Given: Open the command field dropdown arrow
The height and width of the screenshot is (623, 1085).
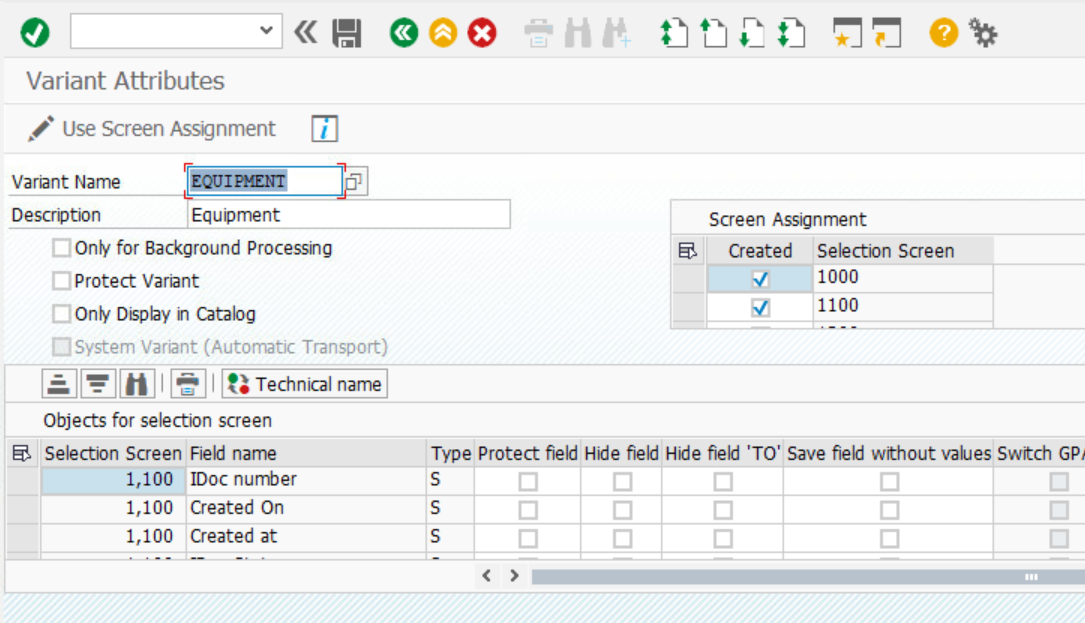Looking at the screenshot, I should 266,30.
